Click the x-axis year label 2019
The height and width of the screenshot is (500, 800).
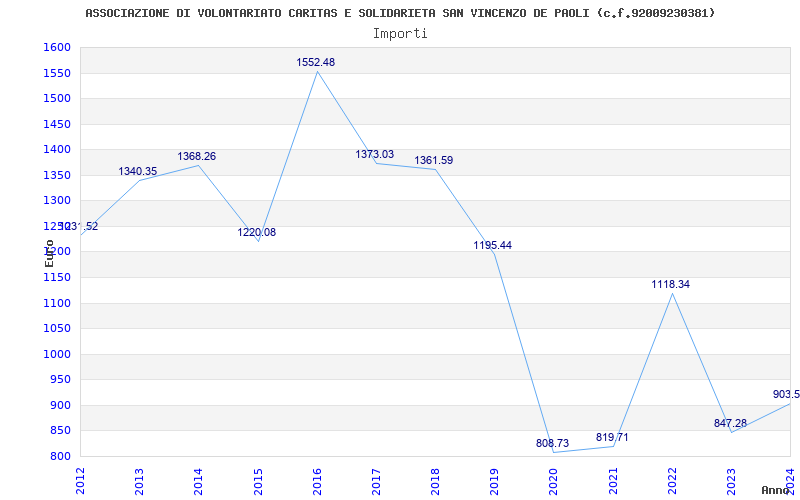coord(494,481)
